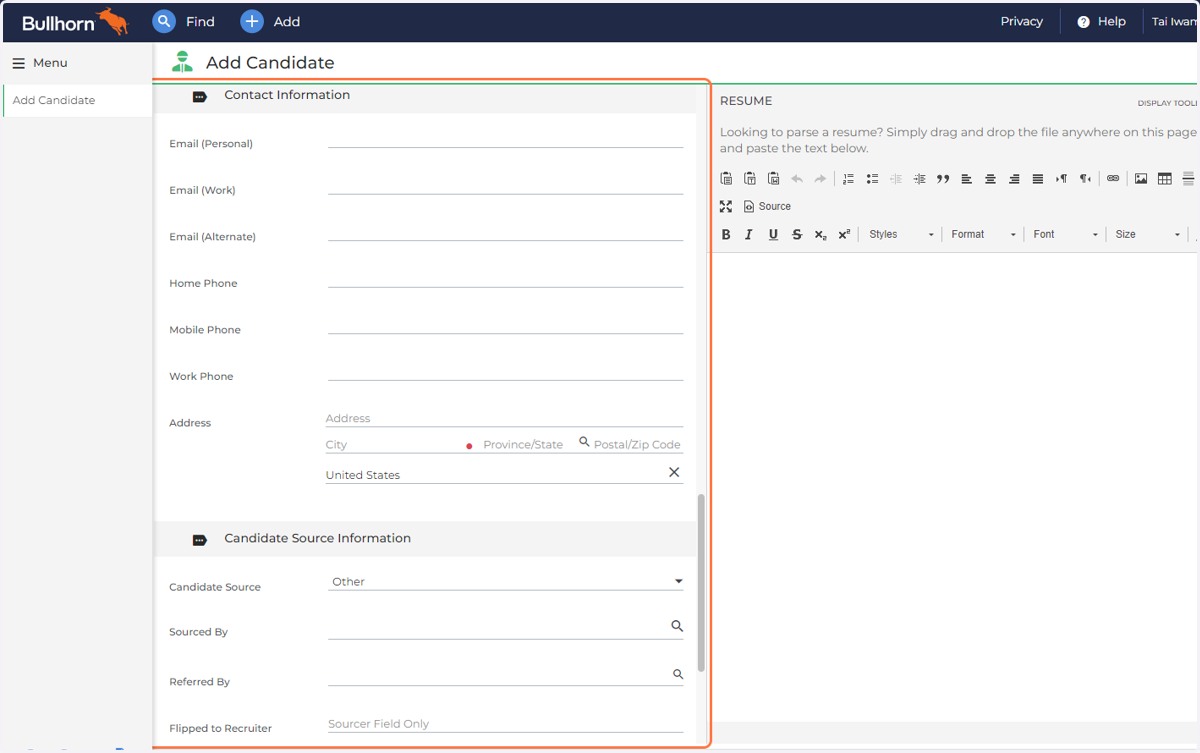
Task: Toggle Bold formatting
Action: coord(726,234)
